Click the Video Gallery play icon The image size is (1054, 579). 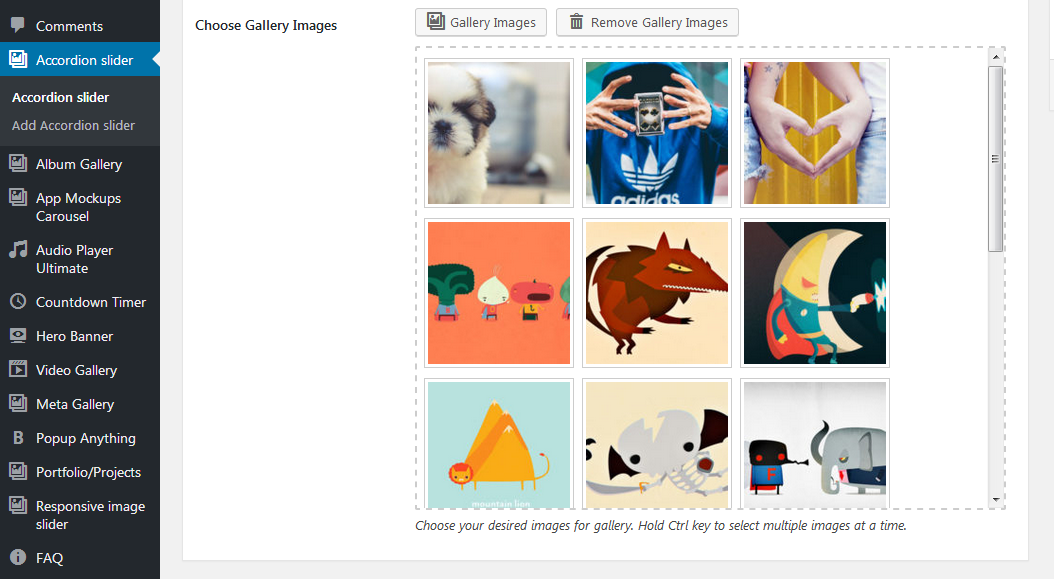click(18, 369)
